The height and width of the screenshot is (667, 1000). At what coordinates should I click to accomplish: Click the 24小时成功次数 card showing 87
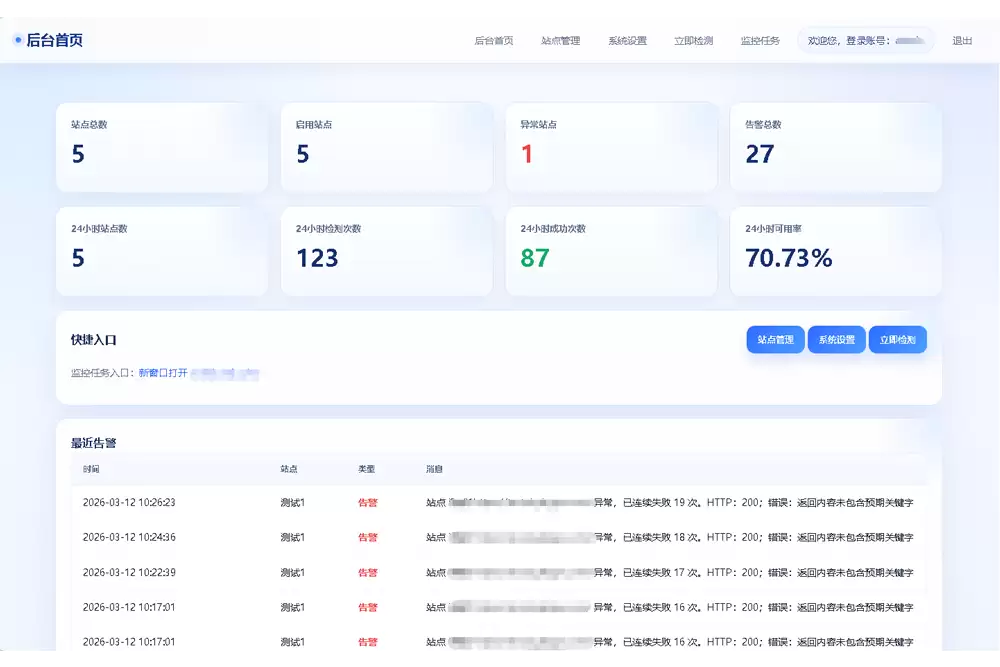tap(611, 251)
